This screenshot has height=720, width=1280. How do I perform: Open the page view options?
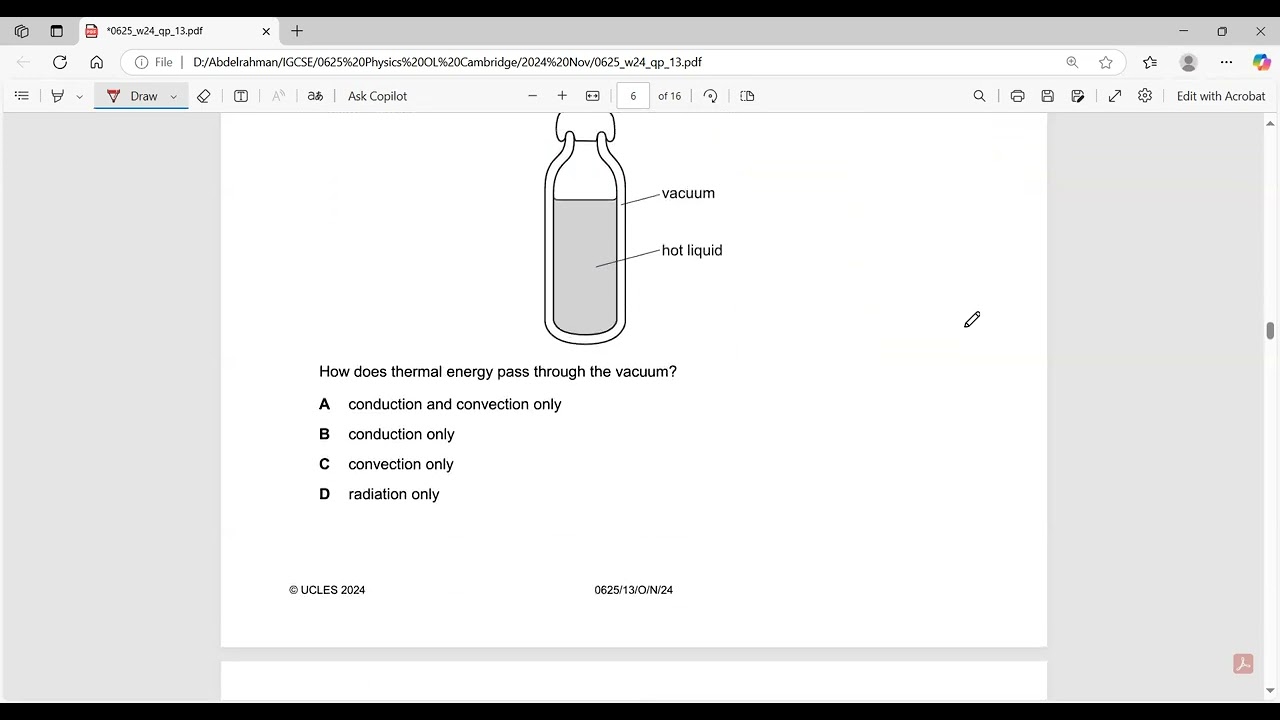point(747,96)
